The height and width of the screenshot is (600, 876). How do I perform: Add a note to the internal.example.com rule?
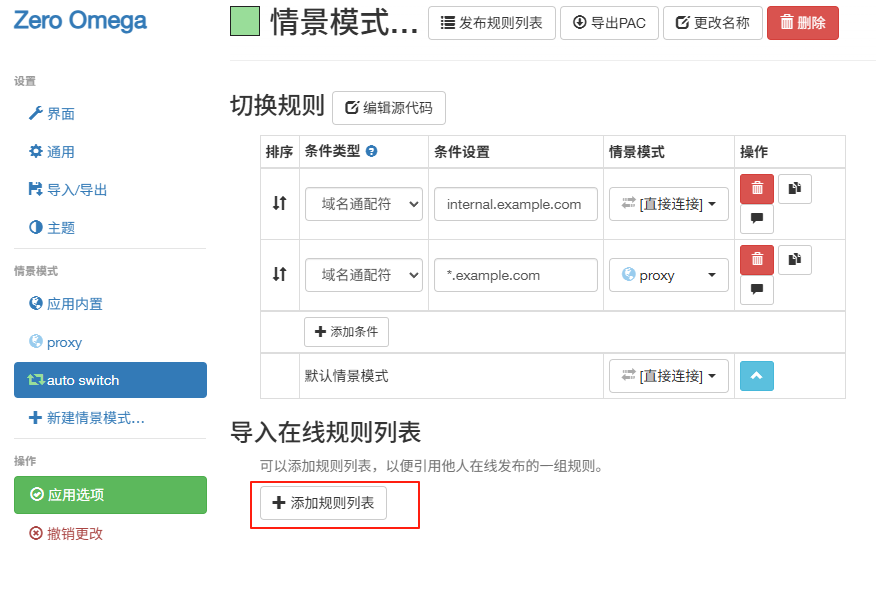point(757,218)
